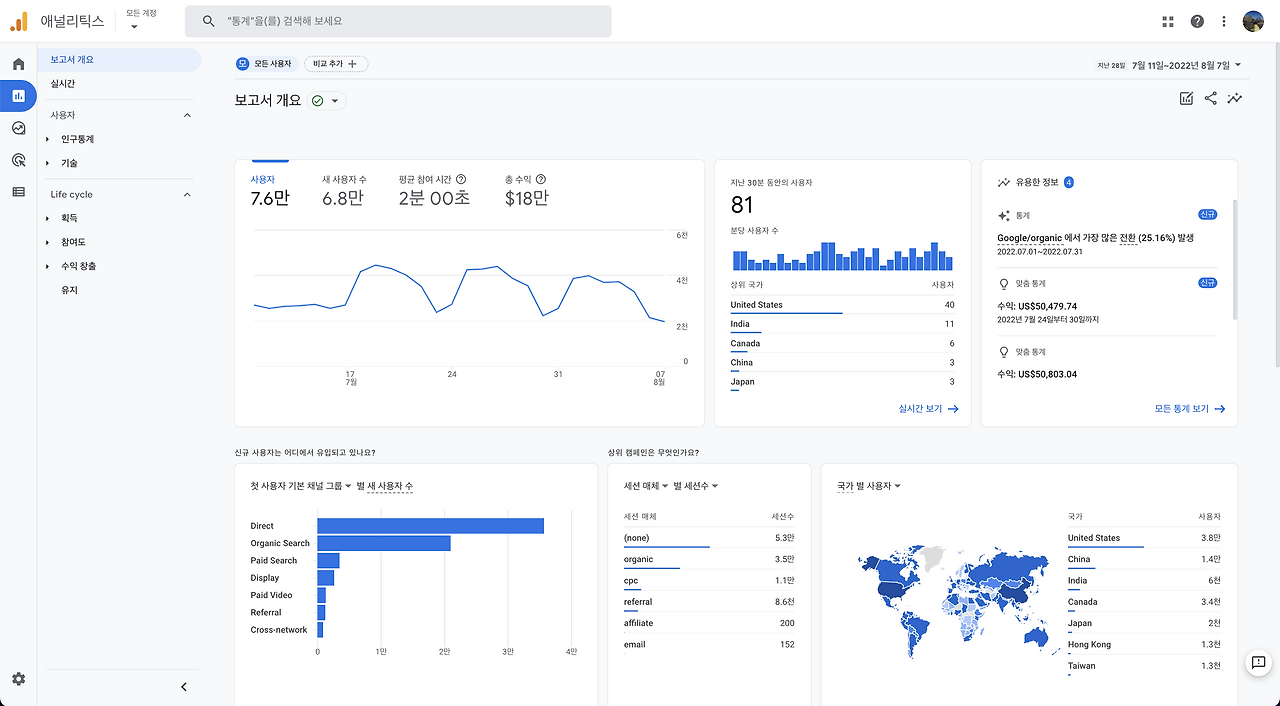Screen dimensions: 1280x706
Task: Open the feedback icon at bottom right
Action: pos(1259,663)
